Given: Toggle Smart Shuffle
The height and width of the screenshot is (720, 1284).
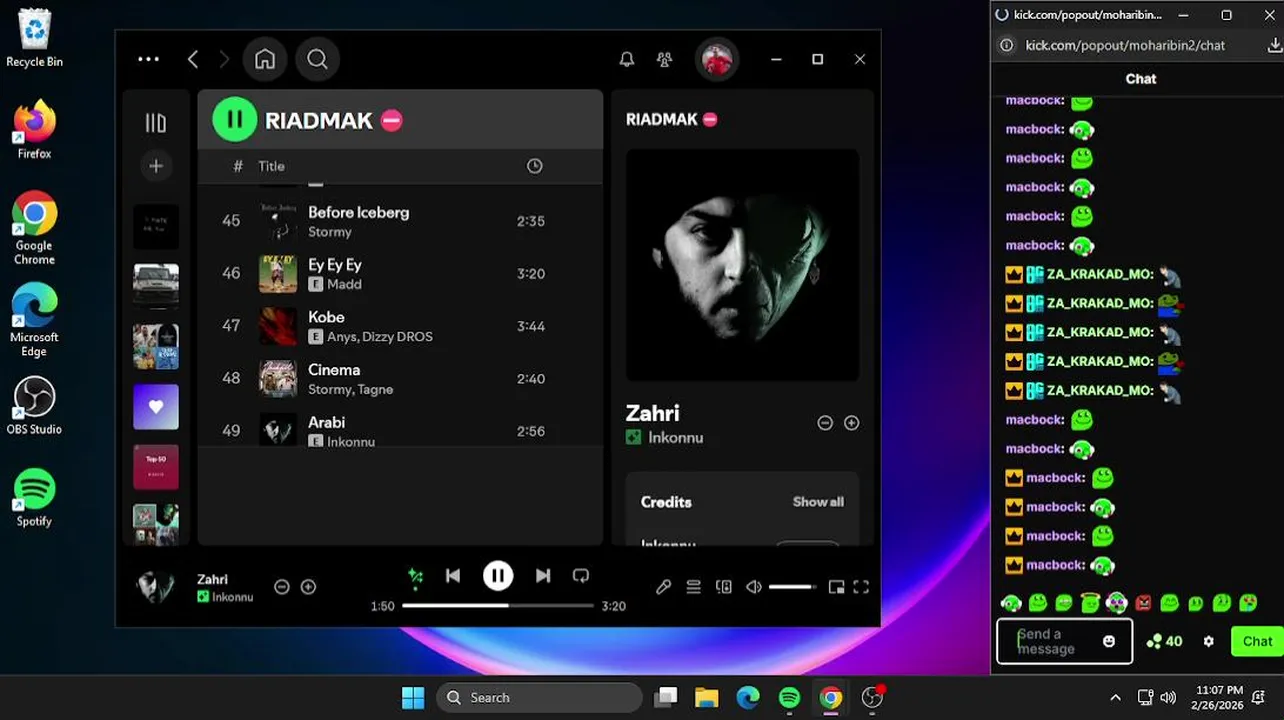Looking at the screenshot, I should tap(415, 576).
